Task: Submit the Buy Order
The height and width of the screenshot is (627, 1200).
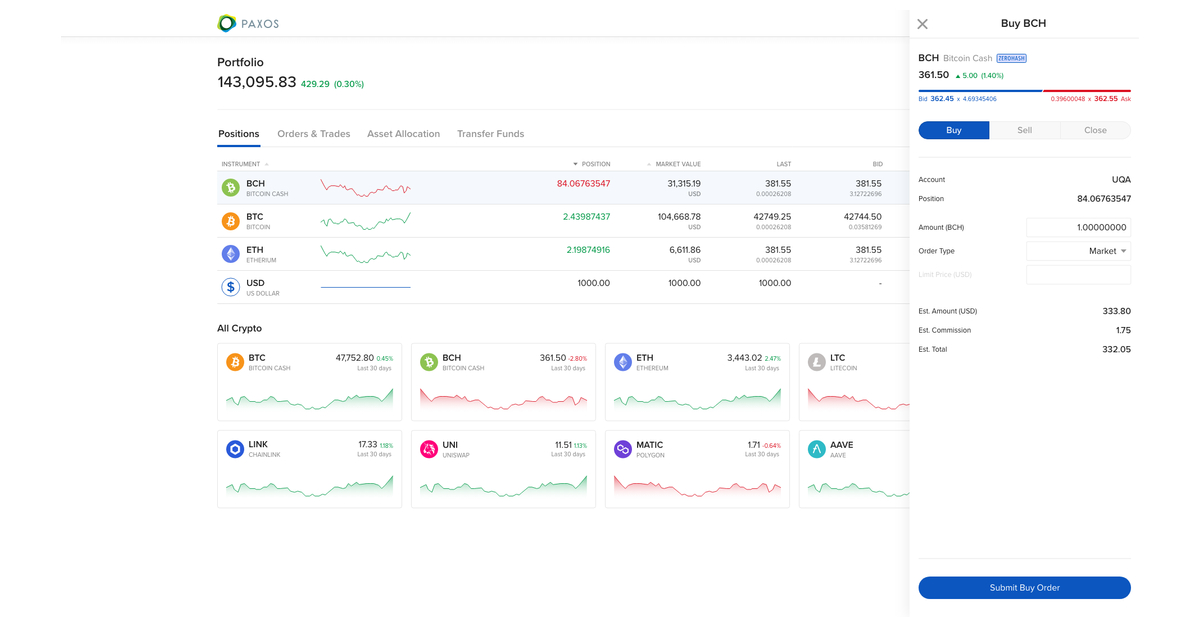Action: click(x=1024, y=588)
